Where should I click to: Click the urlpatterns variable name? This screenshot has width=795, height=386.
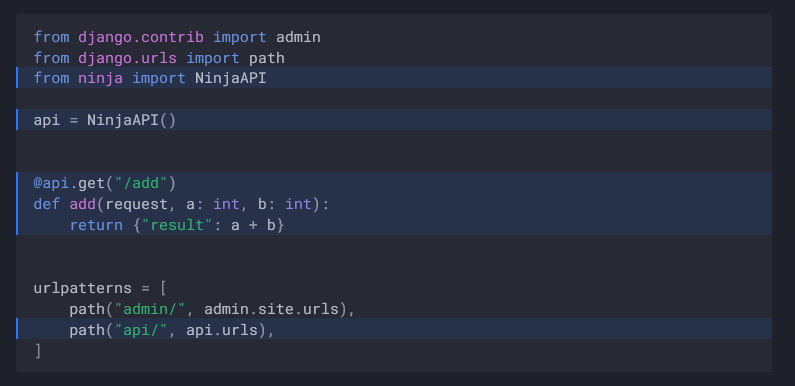pos(83,289)
